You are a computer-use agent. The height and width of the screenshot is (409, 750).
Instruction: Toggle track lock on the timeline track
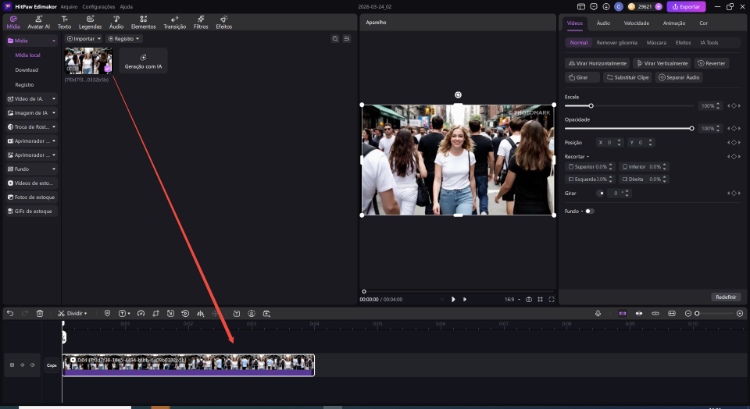click(12, 365)
